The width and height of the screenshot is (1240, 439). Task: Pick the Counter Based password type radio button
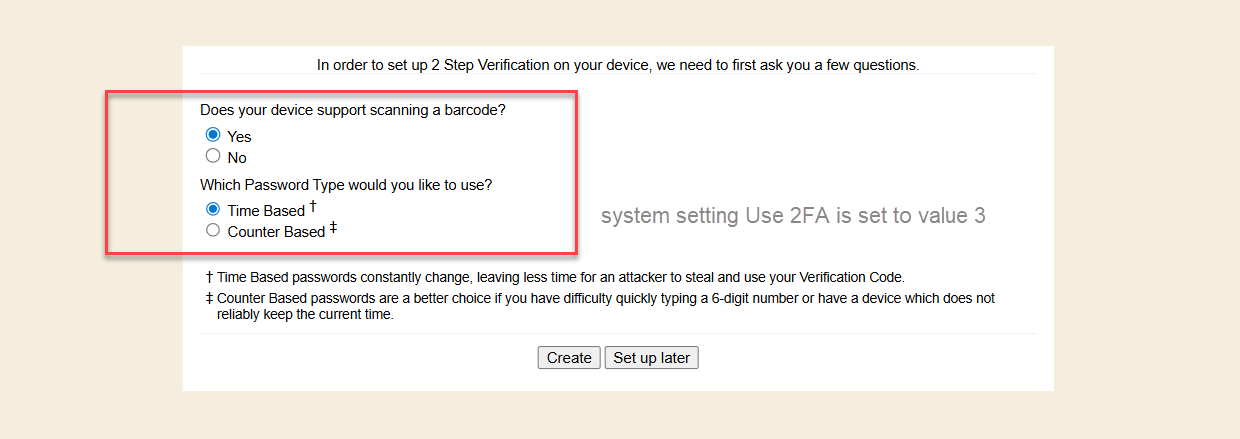[213, 230]
